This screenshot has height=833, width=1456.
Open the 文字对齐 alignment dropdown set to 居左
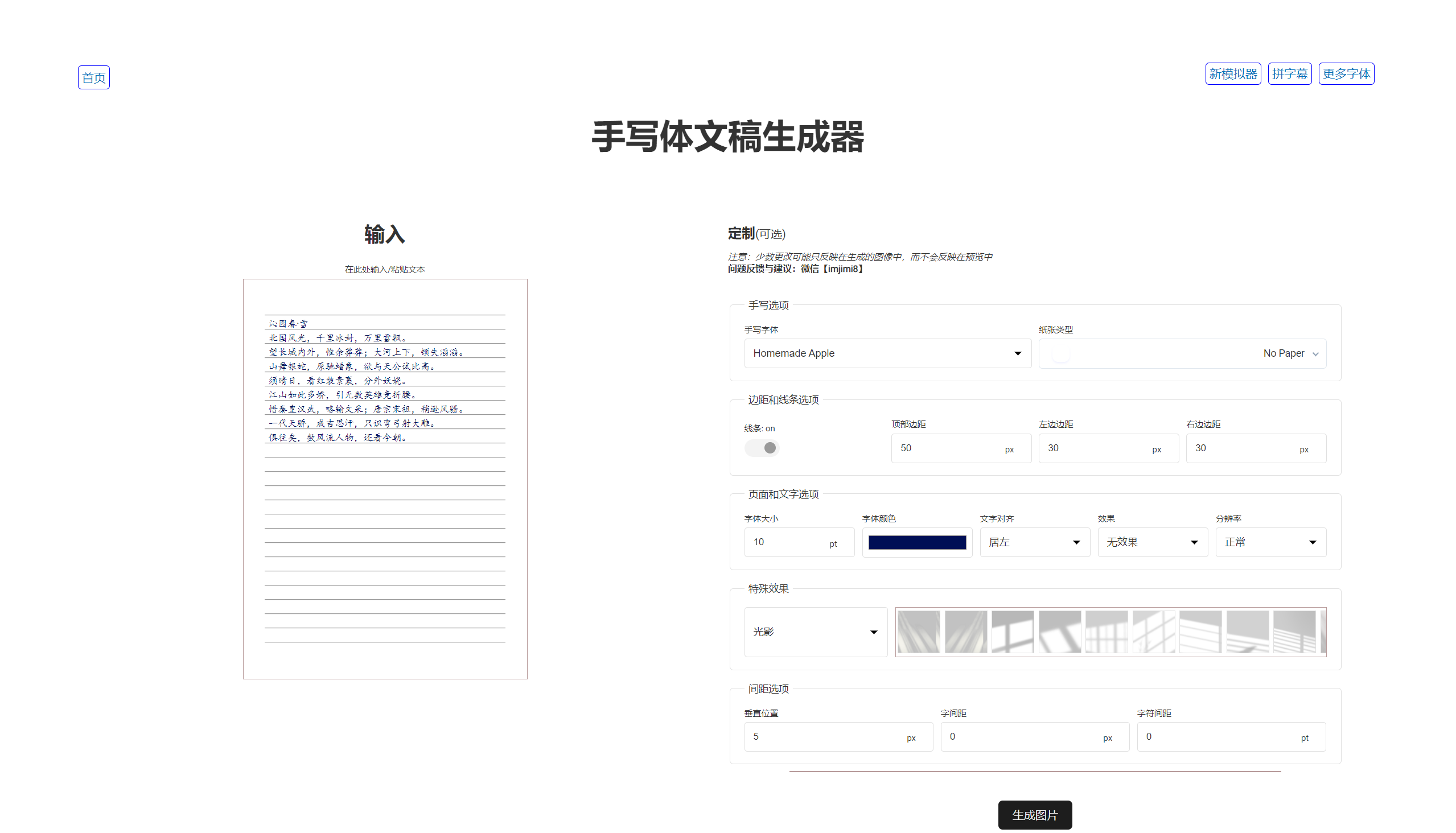pyautogui.click(x=1035, y=542)
